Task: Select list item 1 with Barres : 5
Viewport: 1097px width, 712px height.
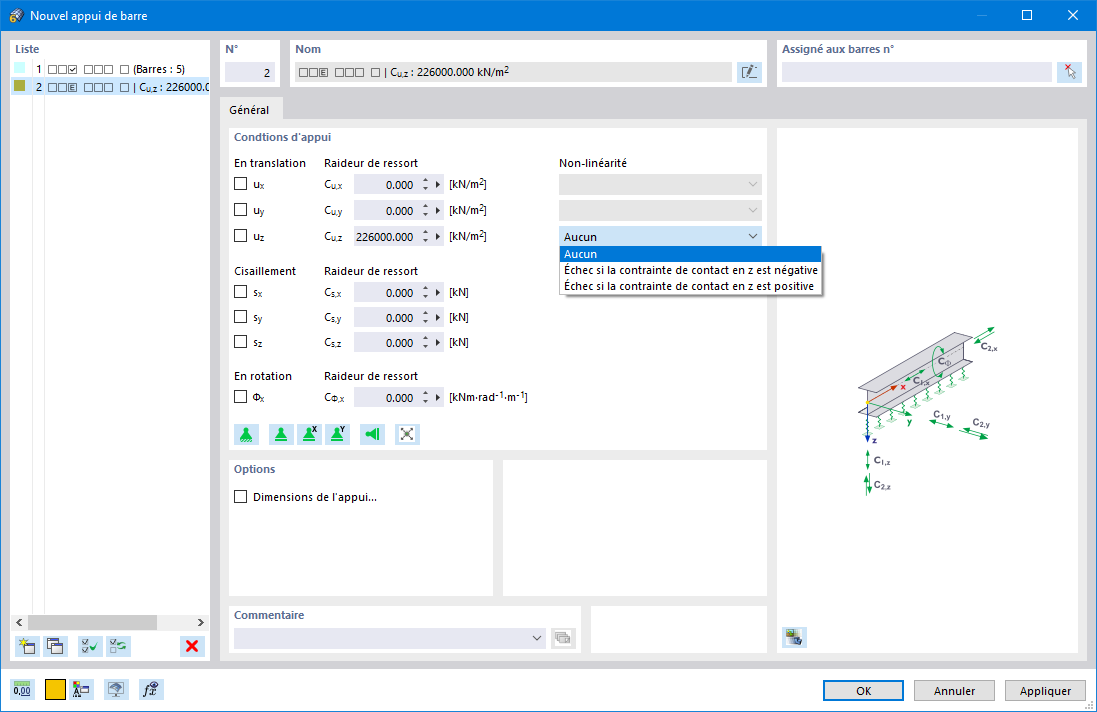Action: [x=110, y=69]
